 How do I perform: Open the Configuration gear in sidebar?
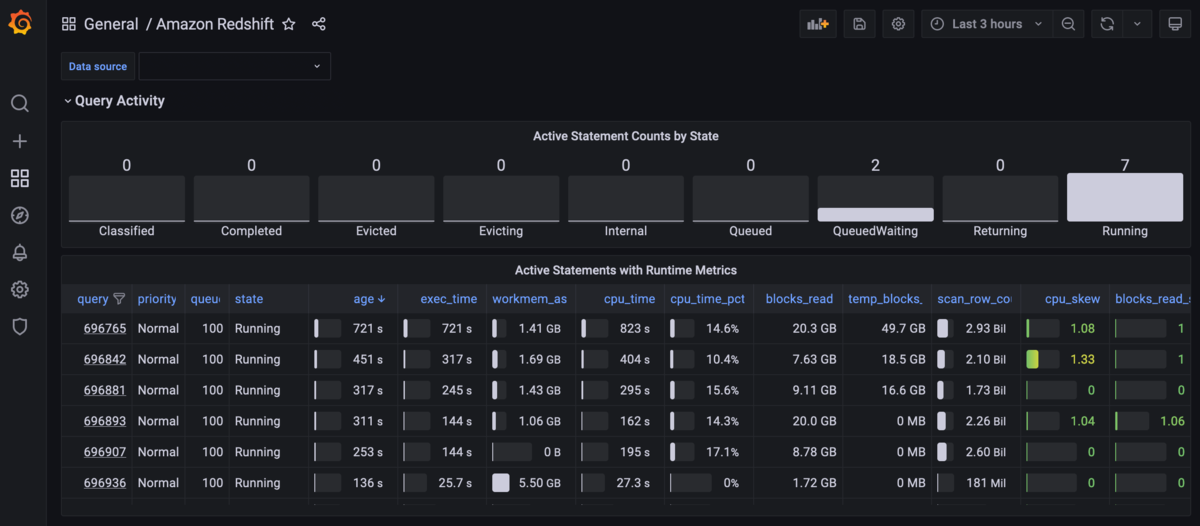pos(20,289)
